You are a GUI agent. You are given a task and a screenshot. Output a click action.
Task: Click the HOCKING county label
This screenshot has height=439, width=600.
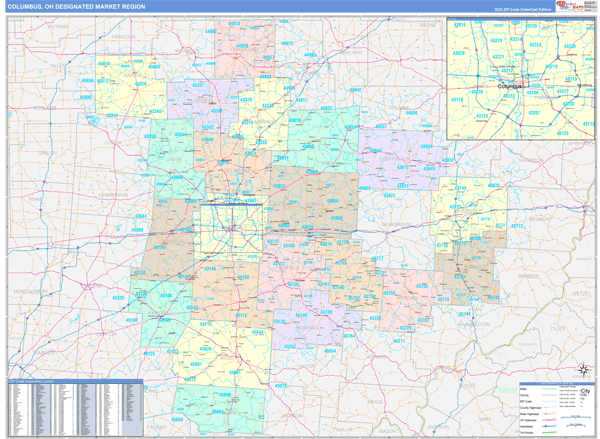[x=308, y=328]
